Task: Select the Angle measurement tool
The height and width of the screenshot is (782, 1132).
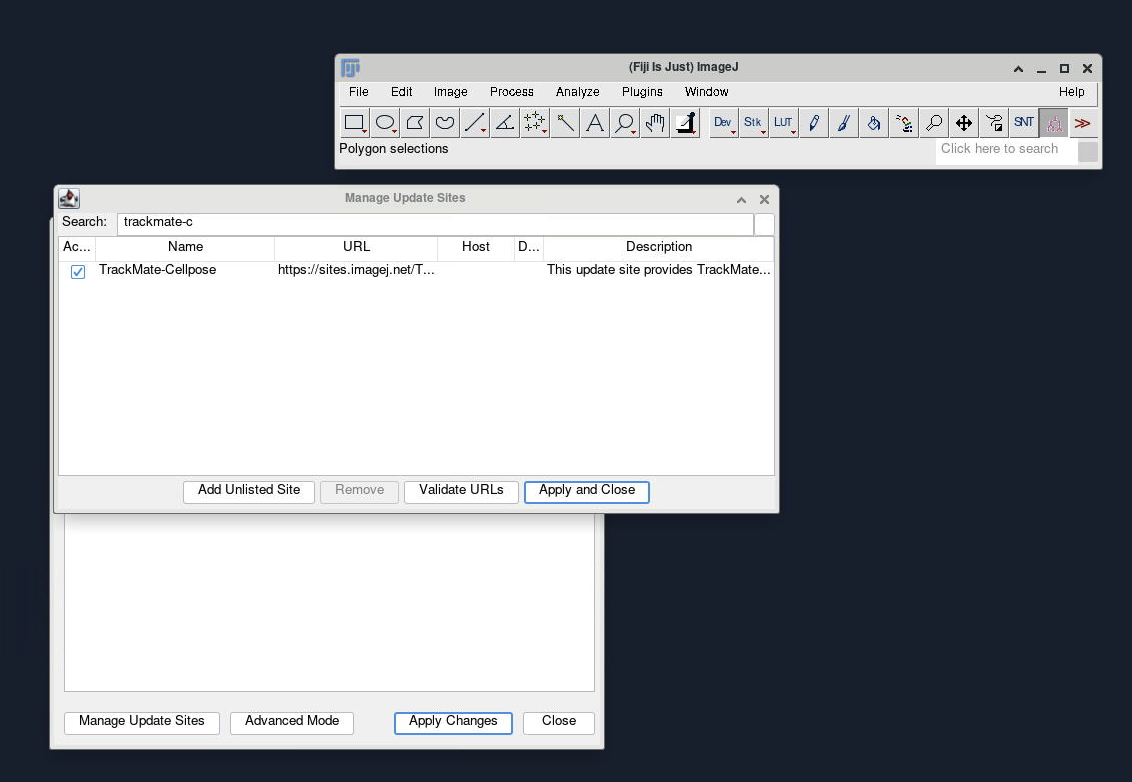Action: [x=505, y=123]
